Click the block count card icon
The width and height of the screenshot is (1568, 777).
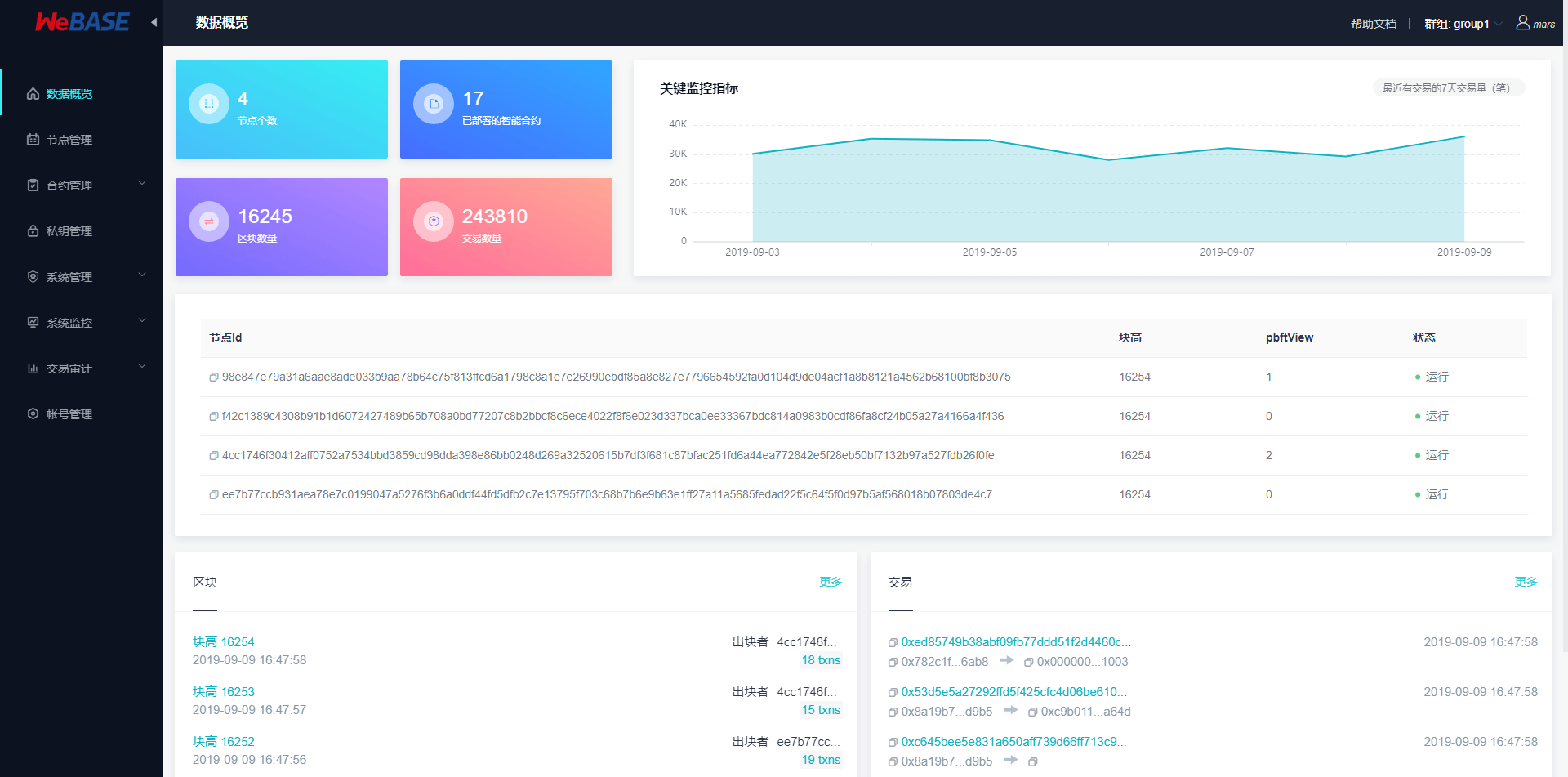[x=209, y=221]
